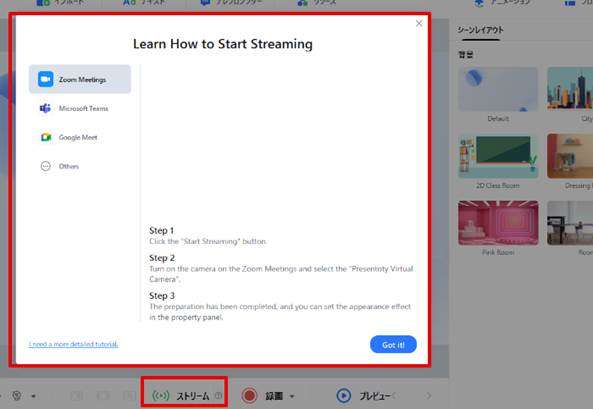Image resolution: width=593 pixels, height=409 pixels.
Task: Start recording with the 録画 button
Action: tap(262, 396)
